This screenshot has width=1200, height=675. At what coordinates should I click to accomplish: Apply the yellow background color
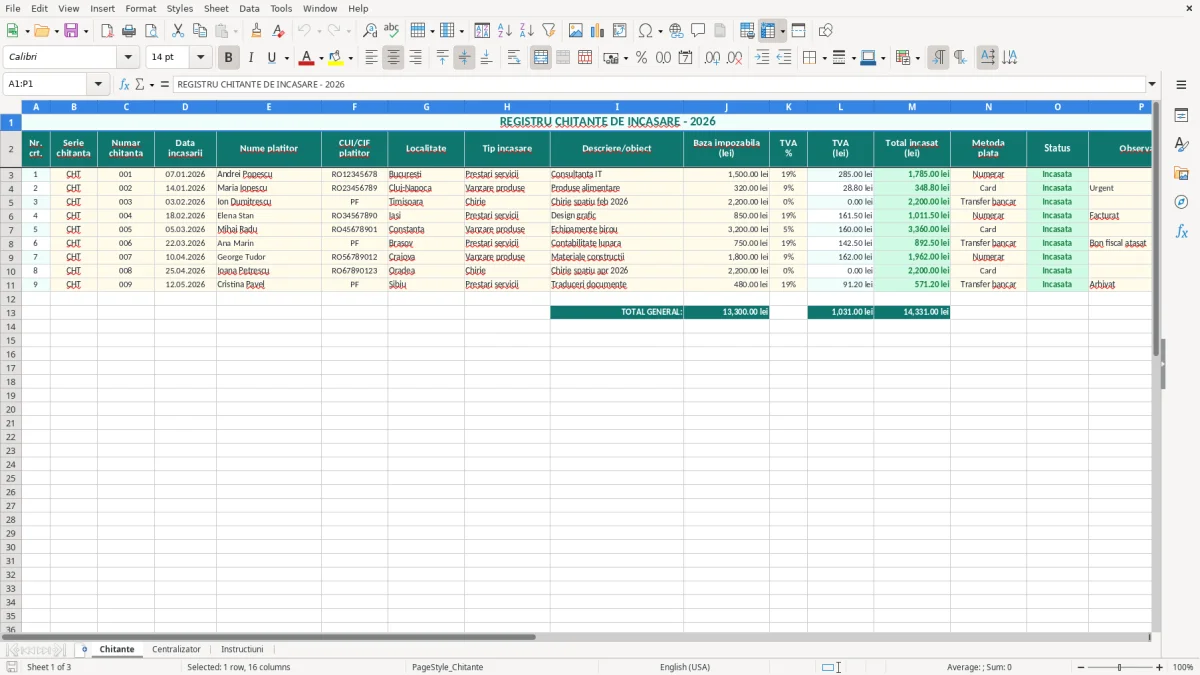coord(336,58)
